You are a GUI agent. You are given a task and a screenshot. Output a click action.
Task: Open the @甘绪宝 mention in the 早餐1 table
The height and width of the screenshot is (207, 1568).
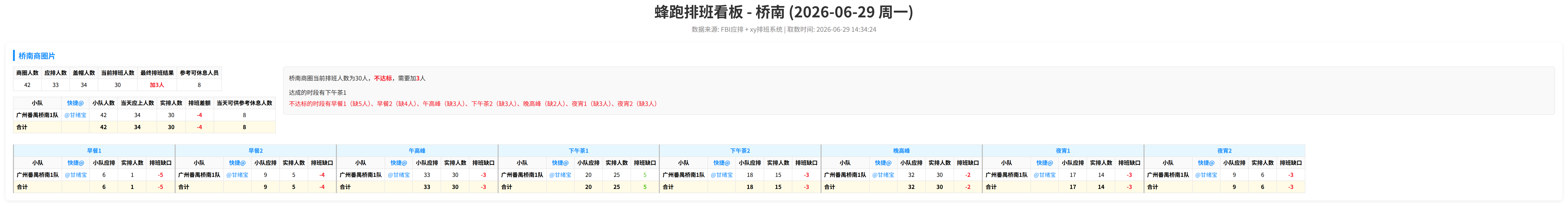76,175
